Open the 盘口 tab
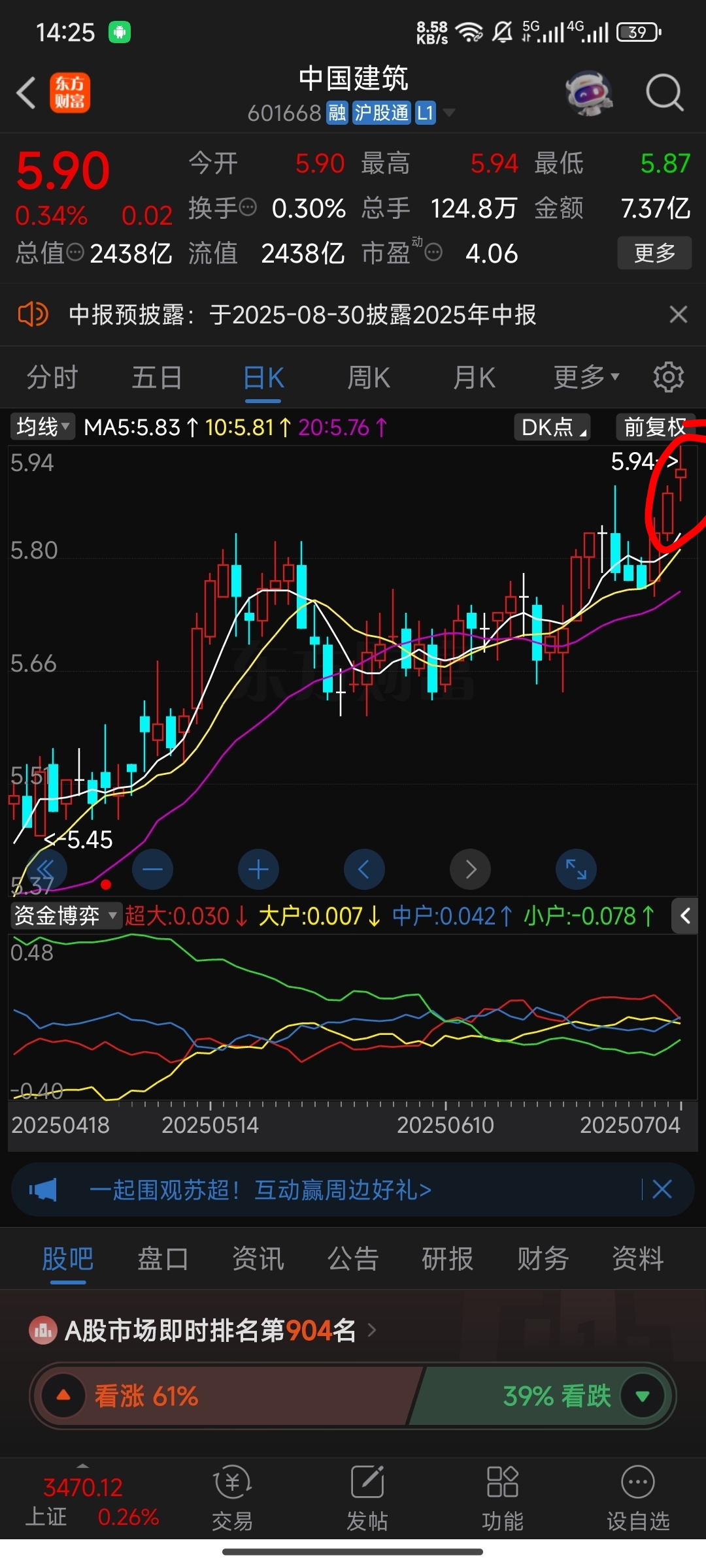 click(x=163, y=1258)
